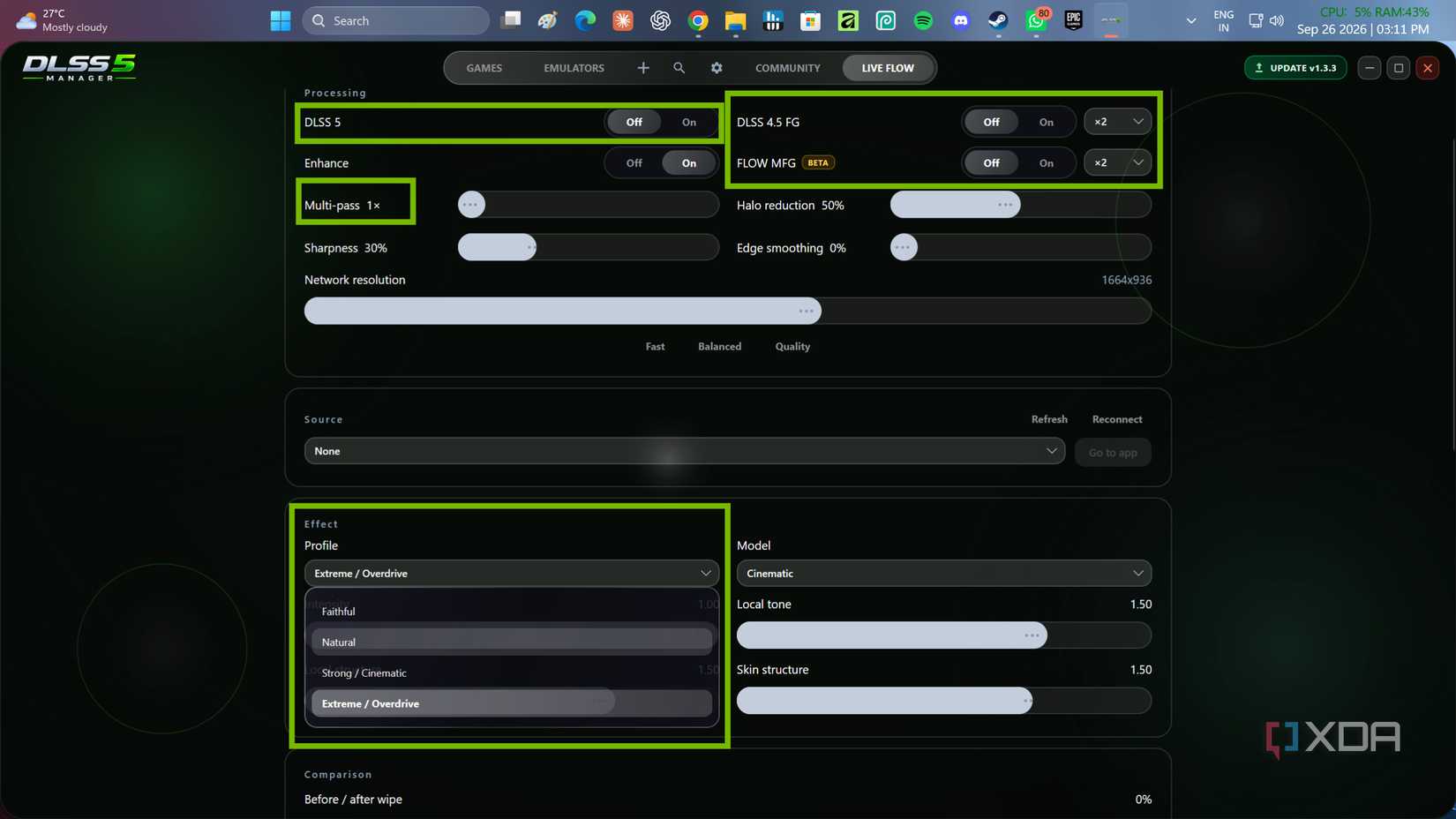Turn FLOW MFG On

(x=1047, y=163)
